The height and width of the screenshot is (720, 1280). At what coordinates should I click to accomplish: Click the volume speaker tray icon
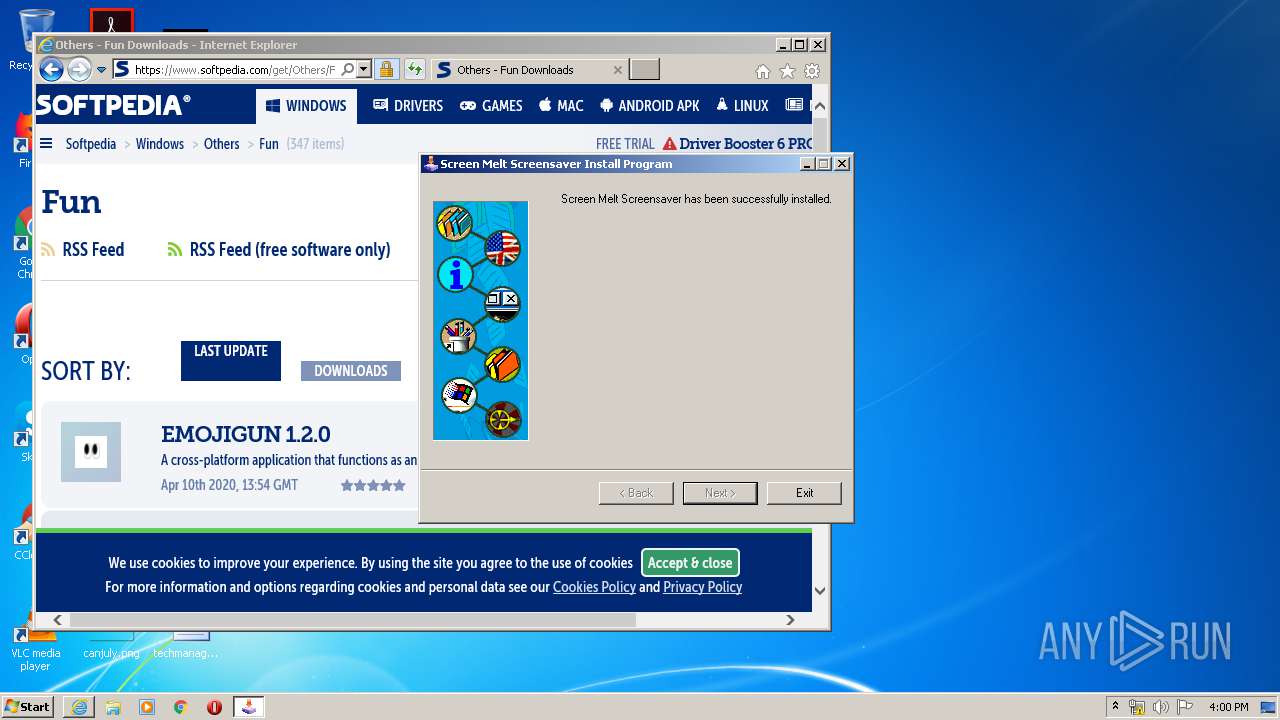click(1160, 707)
